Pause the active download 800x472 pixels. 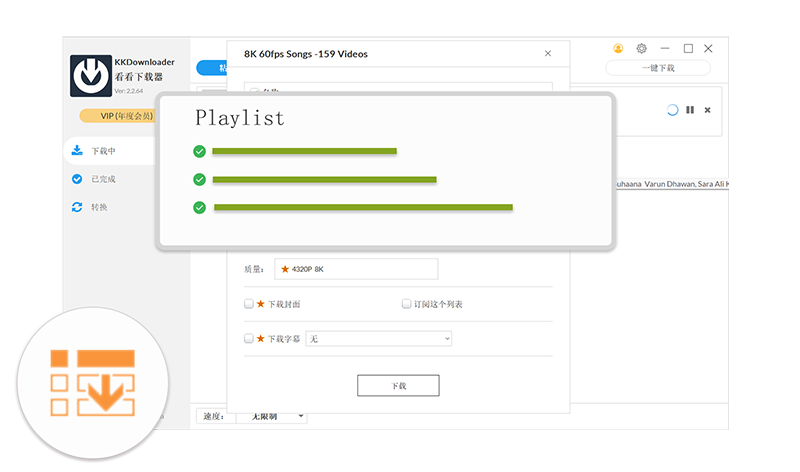[x=690, y=110]
